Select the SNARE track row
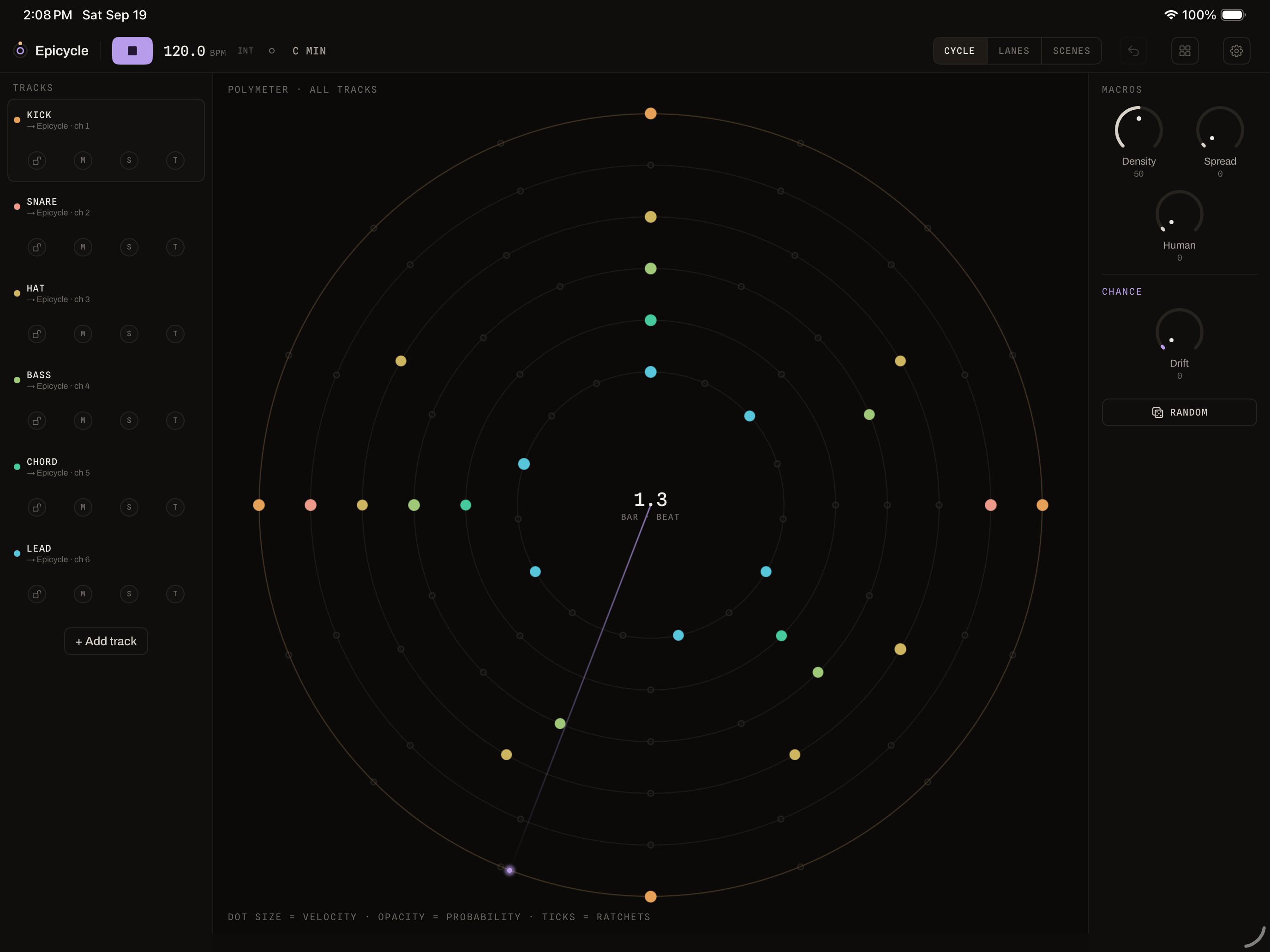Screen dimensions: 1270x952 106,226
